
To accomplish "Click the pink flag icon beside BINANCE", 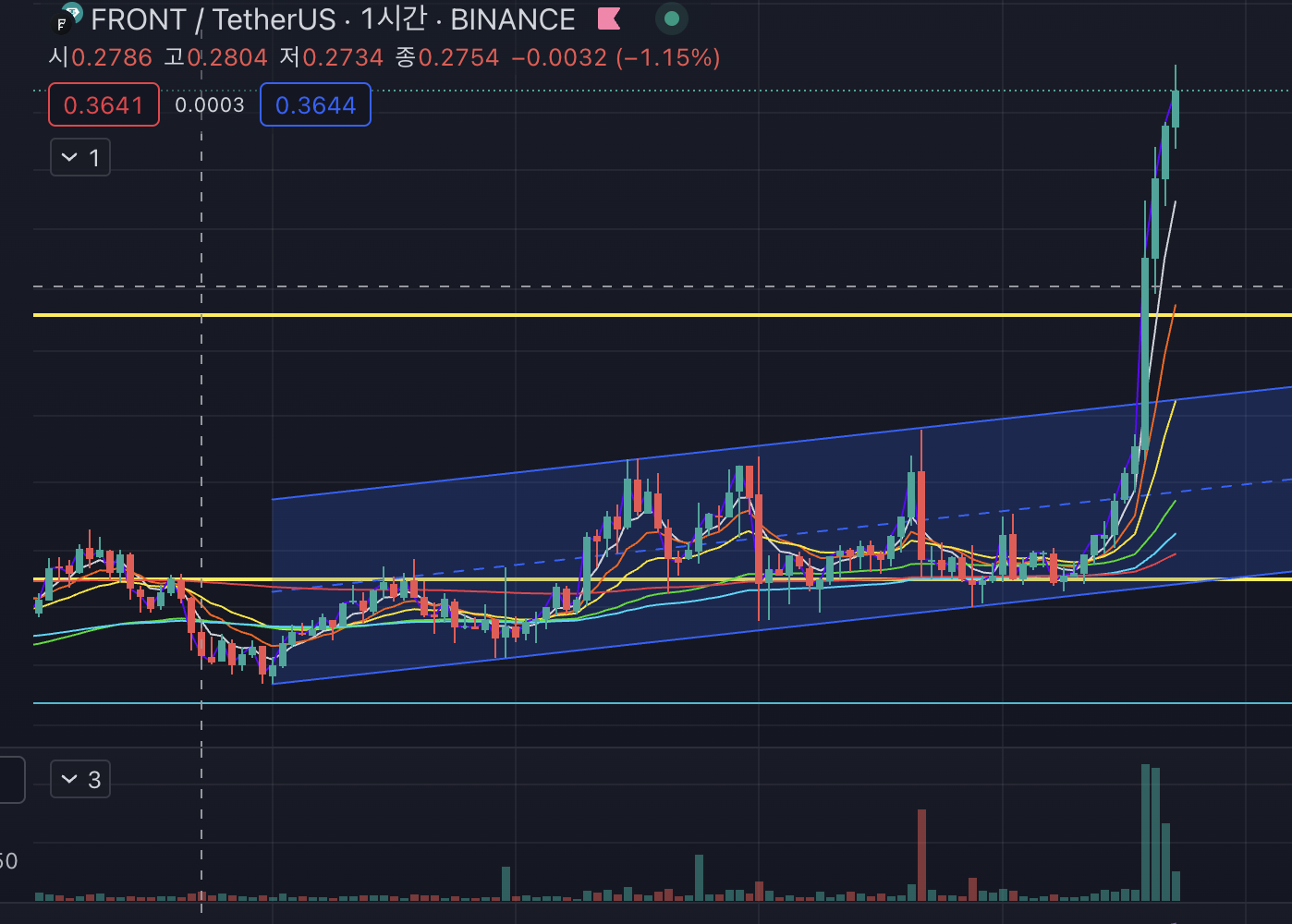I will pos(609,18).
